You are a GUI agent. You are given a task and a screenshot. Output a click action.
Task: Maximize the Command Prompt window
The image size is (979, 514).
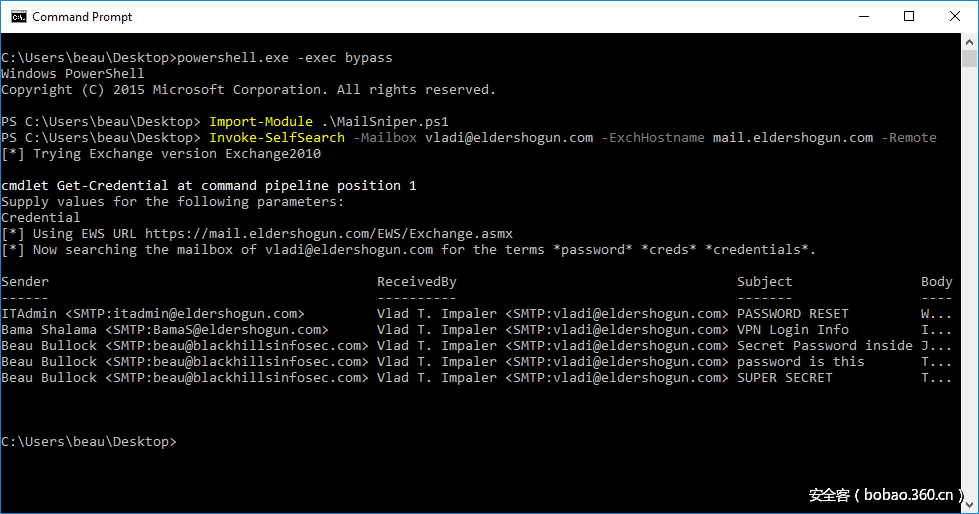[x=909, y=16]
